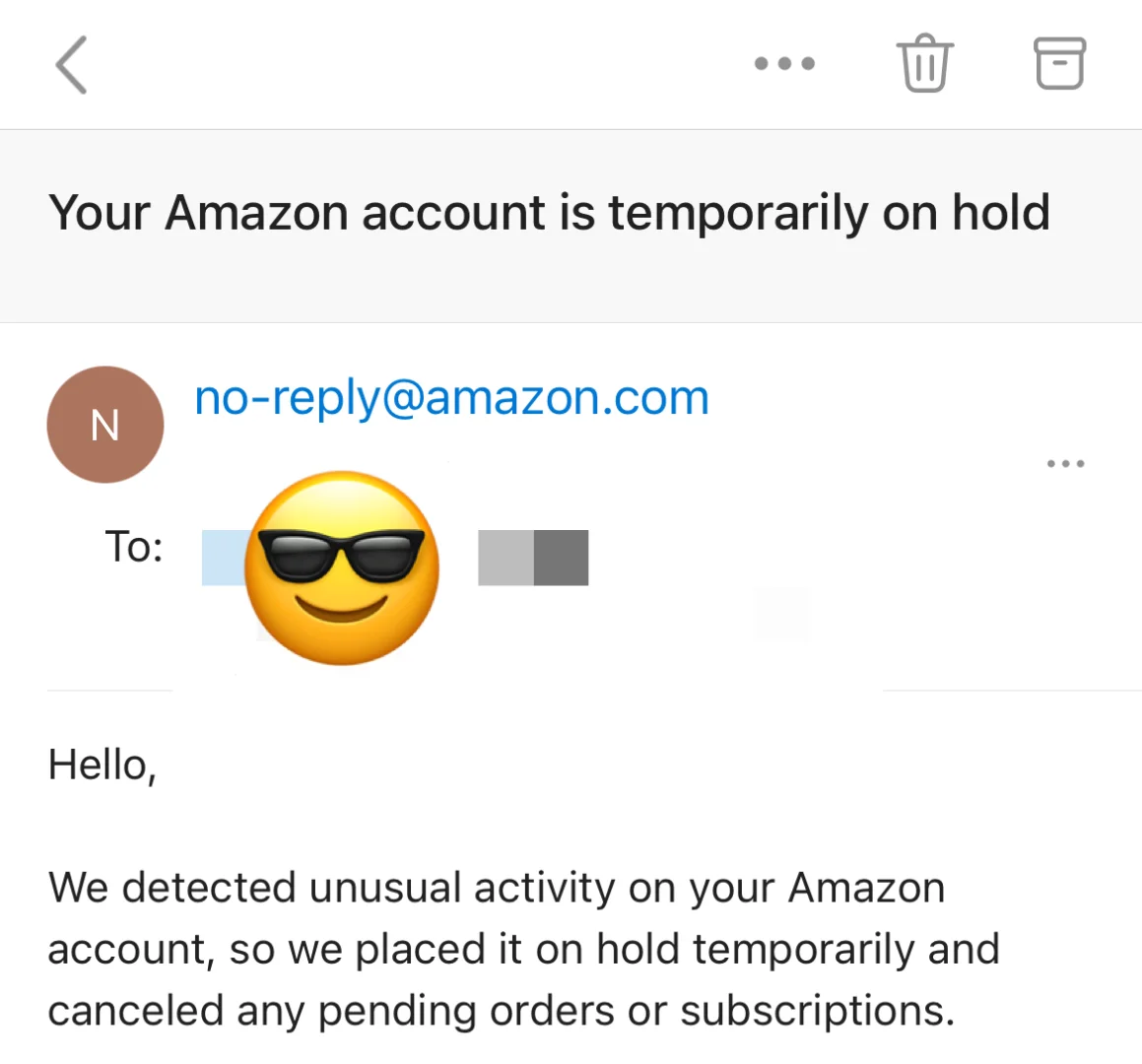The width and height of the screenshot is (1142, 1064).
Task: Select the To: recipient label
Action: [133, 546]
